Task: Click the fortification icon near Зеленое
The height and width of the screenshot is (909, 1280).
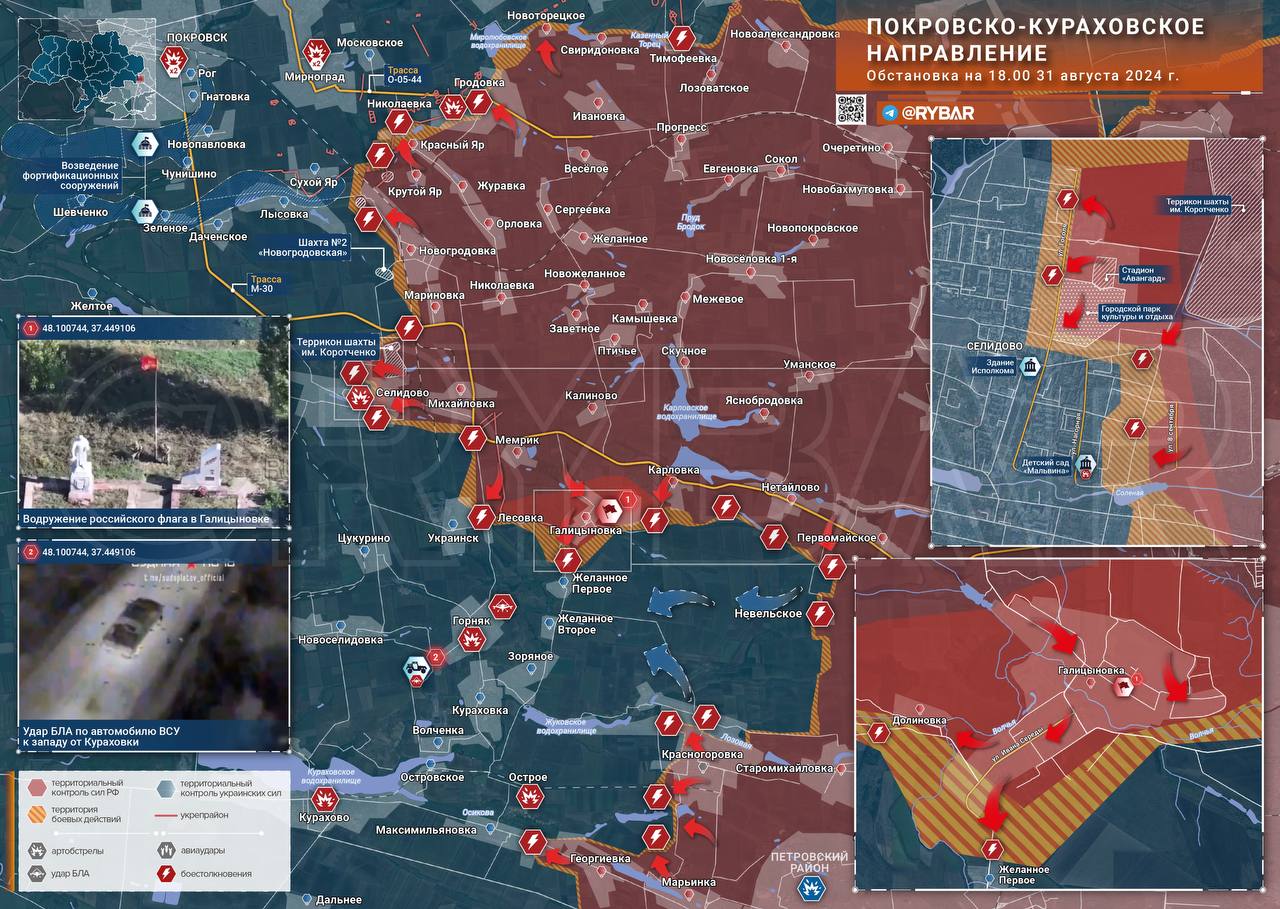Action: click(x=146, y=211)
